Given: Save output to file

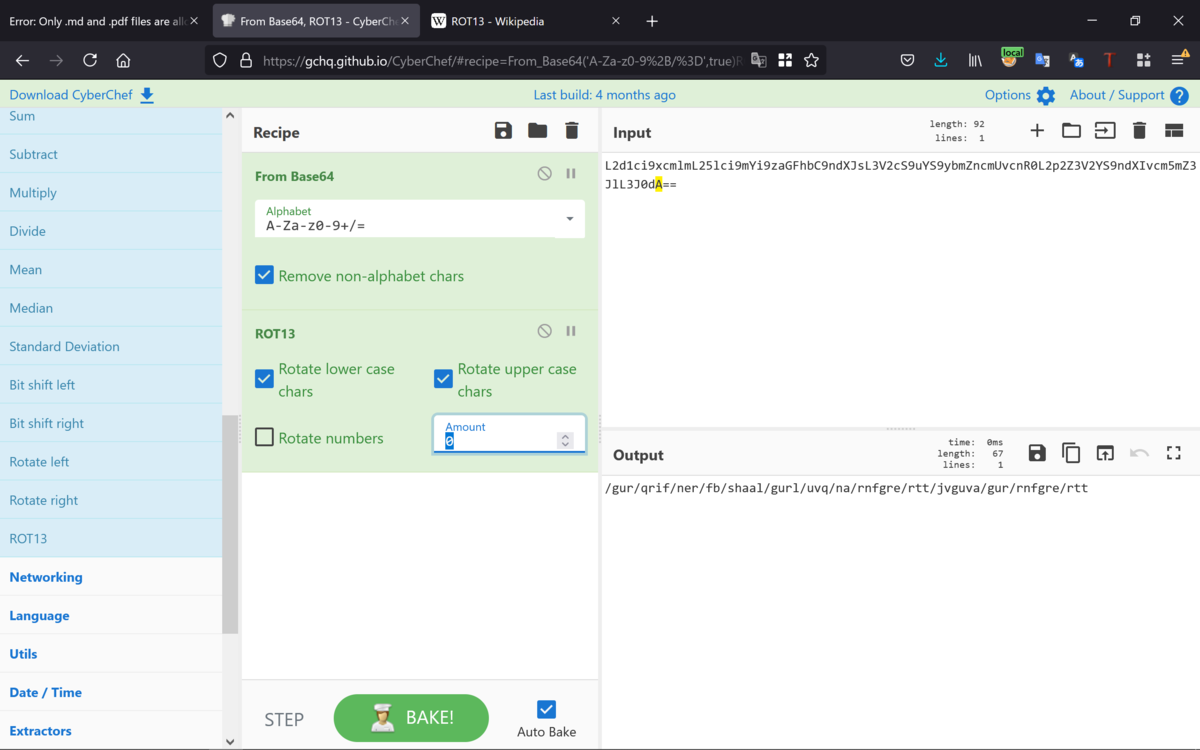Looking at the screenshot, I should [x=1037, y=453].
